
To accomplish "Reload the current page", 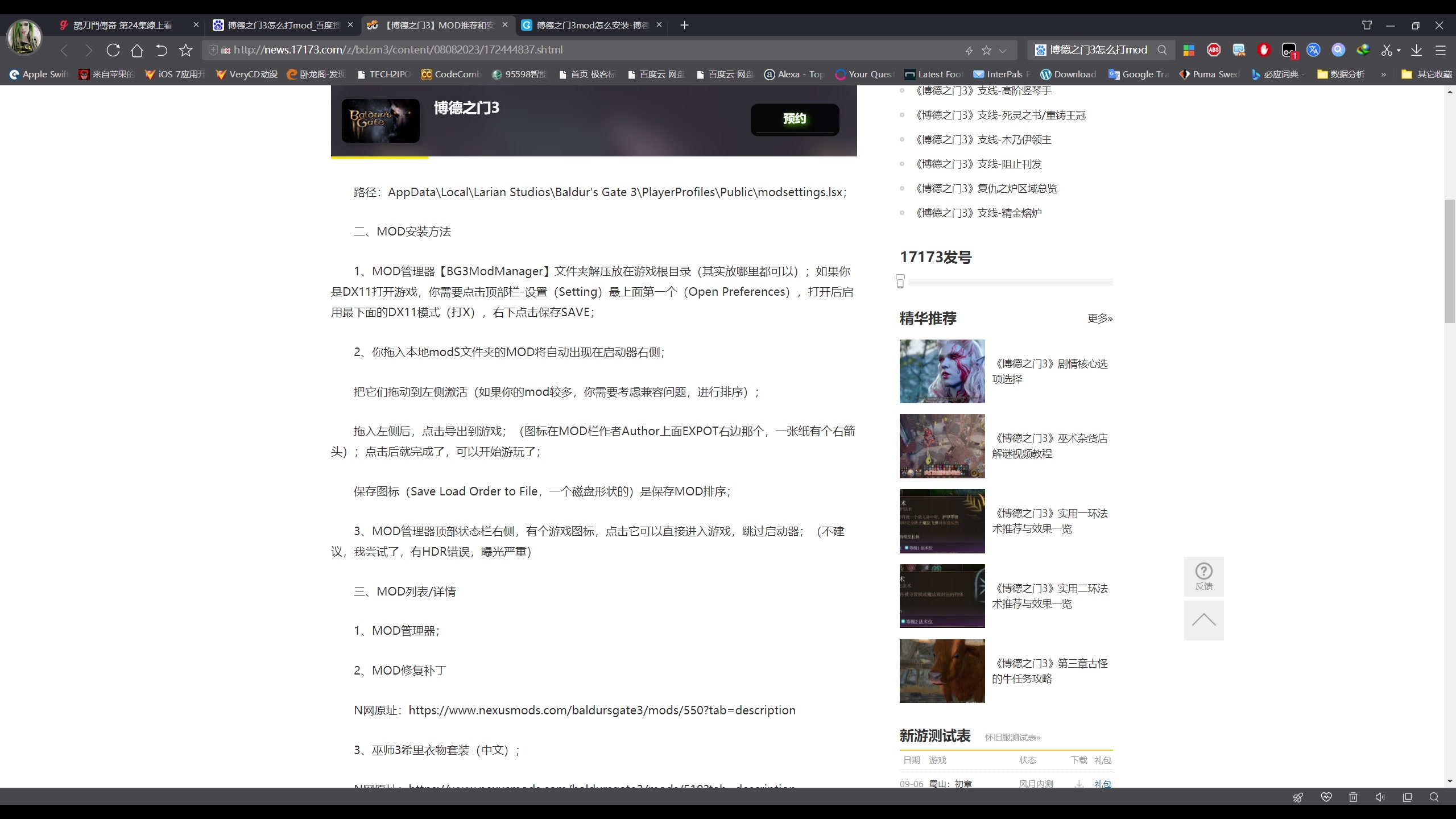I will (113, 50).
